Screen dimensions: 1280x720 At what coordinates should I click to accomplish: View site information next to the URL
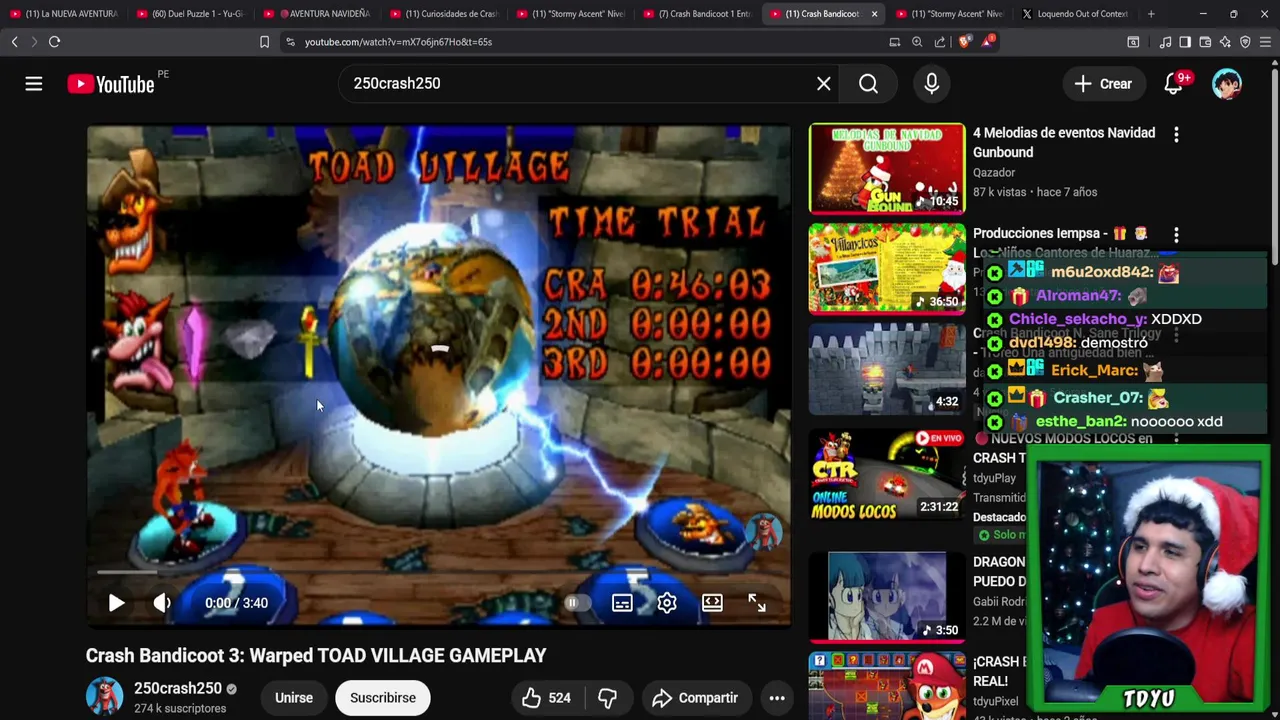(x=290, y=42)
